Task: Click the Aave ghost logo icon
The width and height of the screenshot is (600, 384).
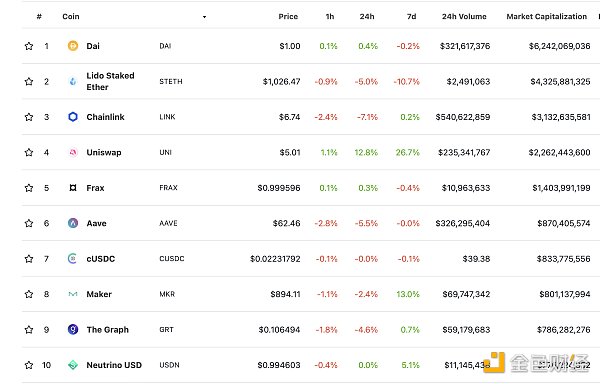Action: pyautogui.click(x=73, y=223)
